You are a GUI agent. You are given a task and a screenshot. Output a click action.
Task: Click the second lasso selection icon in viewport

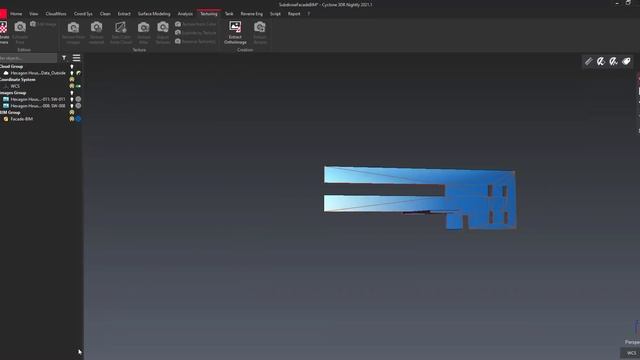pyautogui.click(x=613, y=62)
